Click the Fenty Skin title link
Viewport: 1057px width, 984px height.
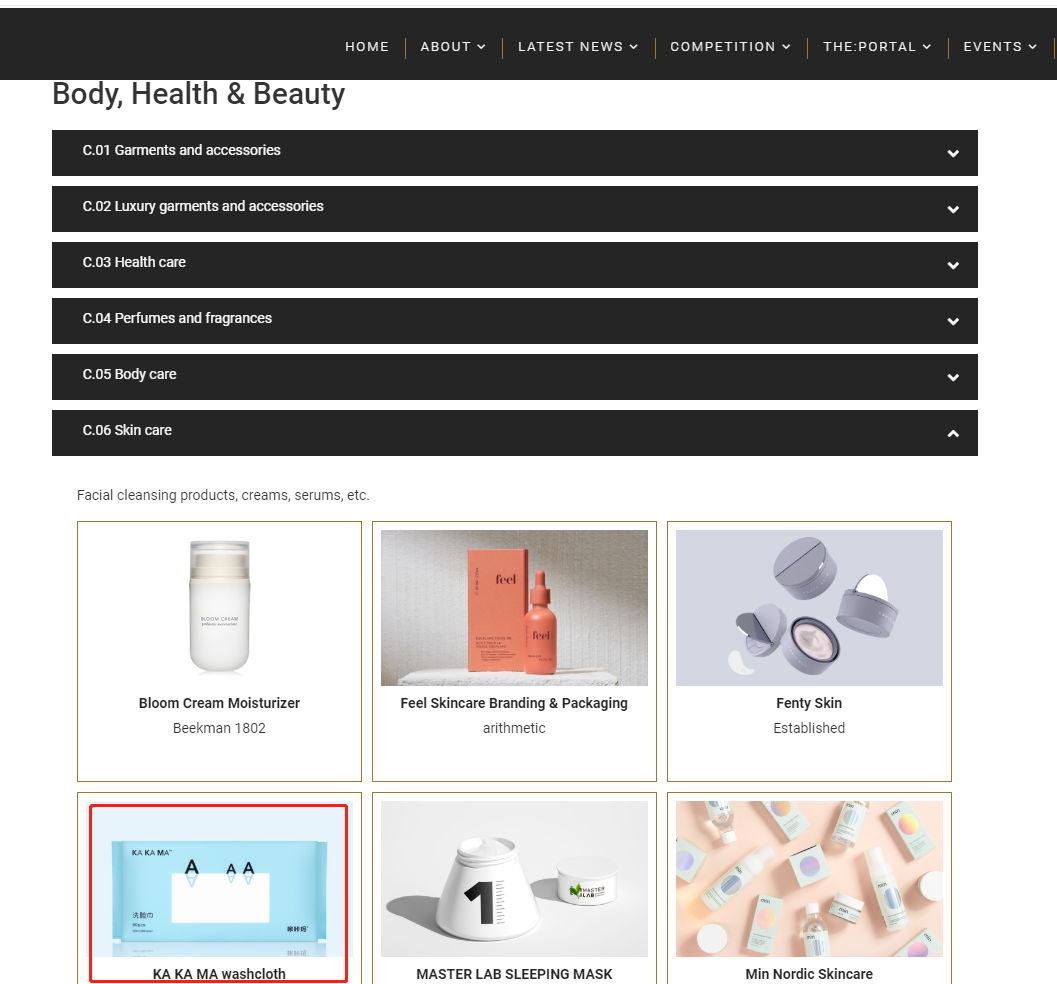pyautogui.click(x=809, y=703)
